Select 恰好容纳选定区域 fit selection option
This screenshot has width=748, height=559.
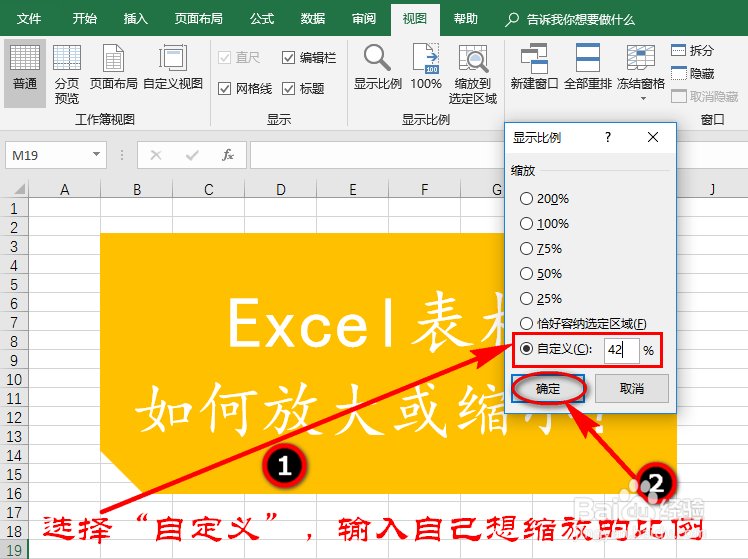pos(526,323)
